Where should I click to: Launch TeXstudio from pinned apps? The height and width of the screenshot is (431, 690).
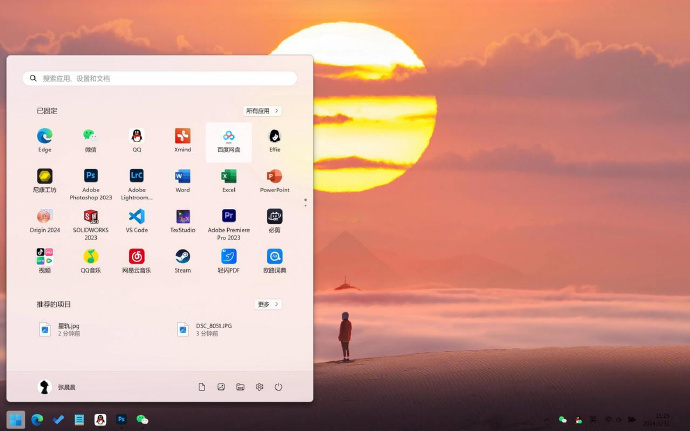point(183,216)
